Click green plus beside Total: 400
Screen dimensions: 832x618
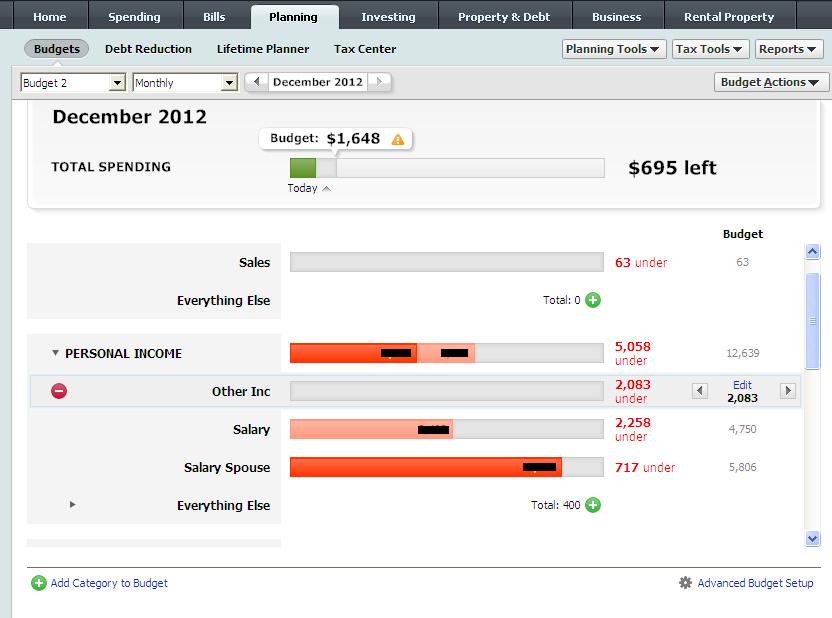click(593, 505)
